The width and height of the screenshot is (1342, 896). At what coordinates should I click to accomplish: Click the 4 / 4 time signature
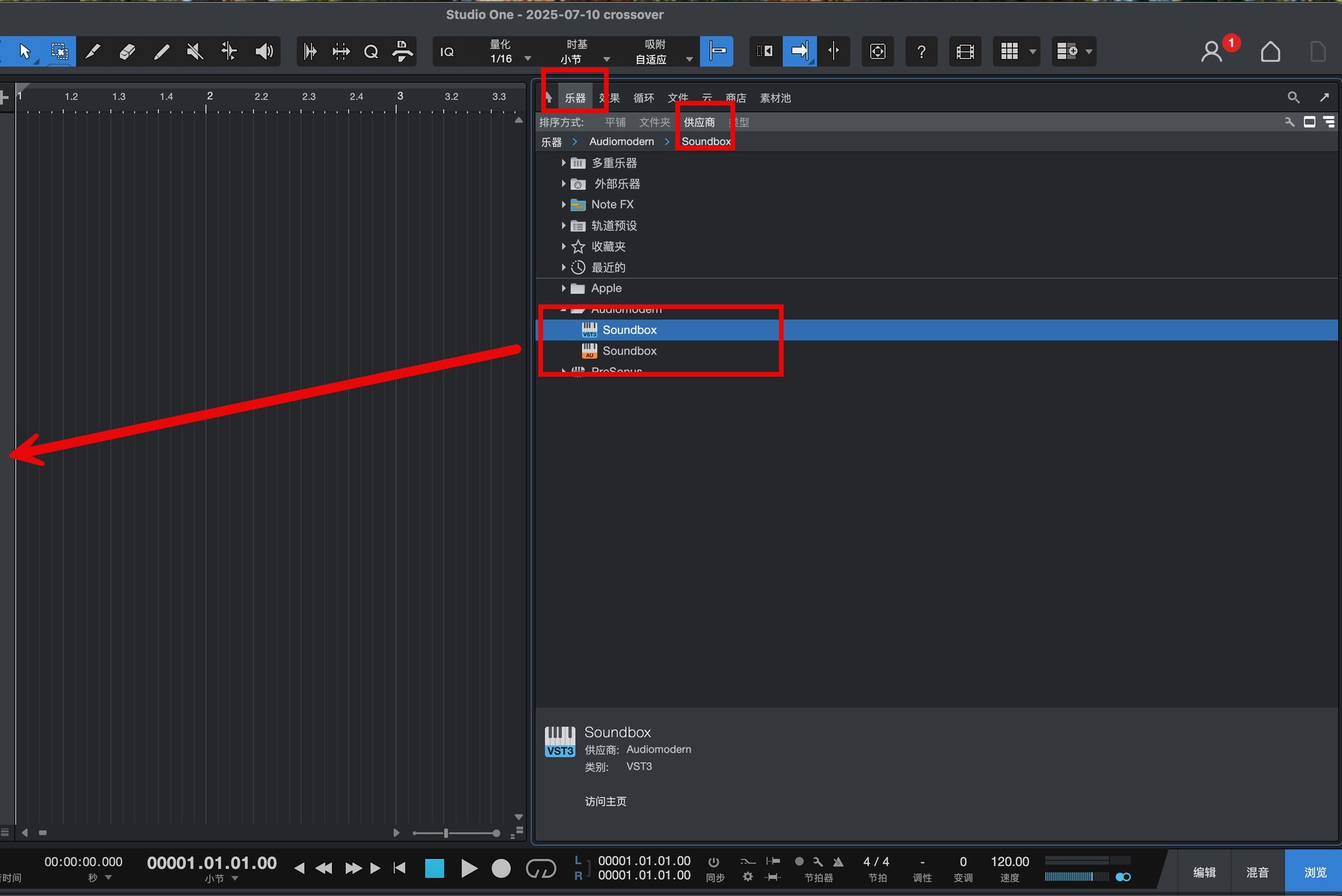coord(876,862)
